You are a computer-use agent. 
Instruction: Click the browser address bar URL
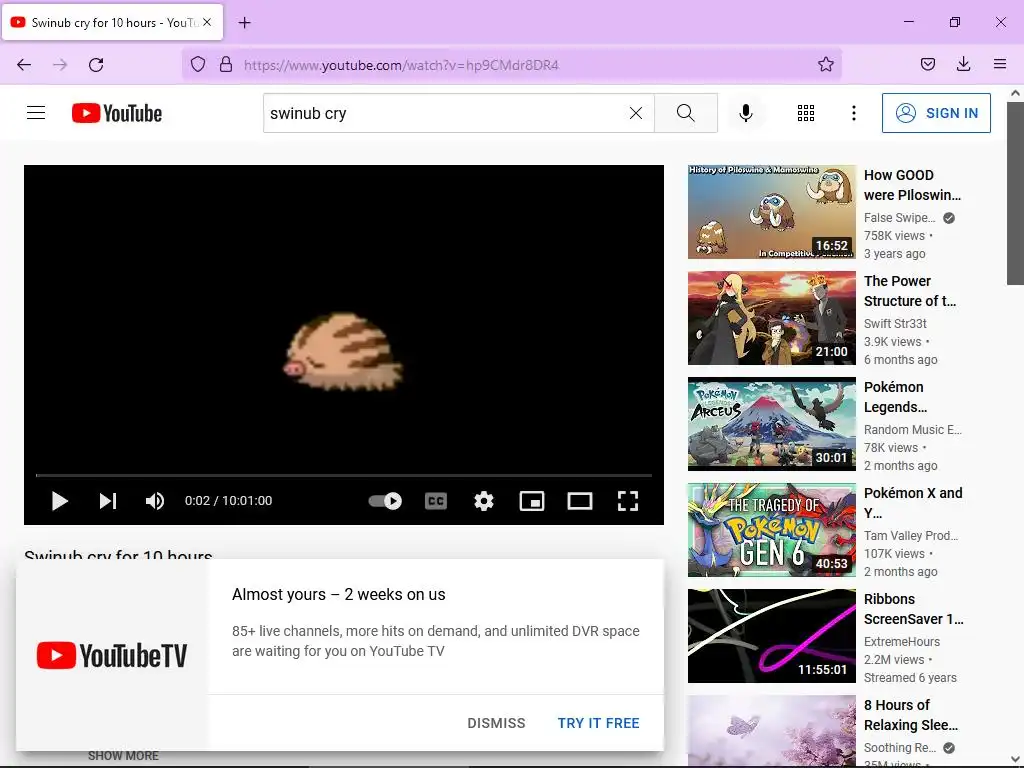pyautogui.click(x=401, y=65)
